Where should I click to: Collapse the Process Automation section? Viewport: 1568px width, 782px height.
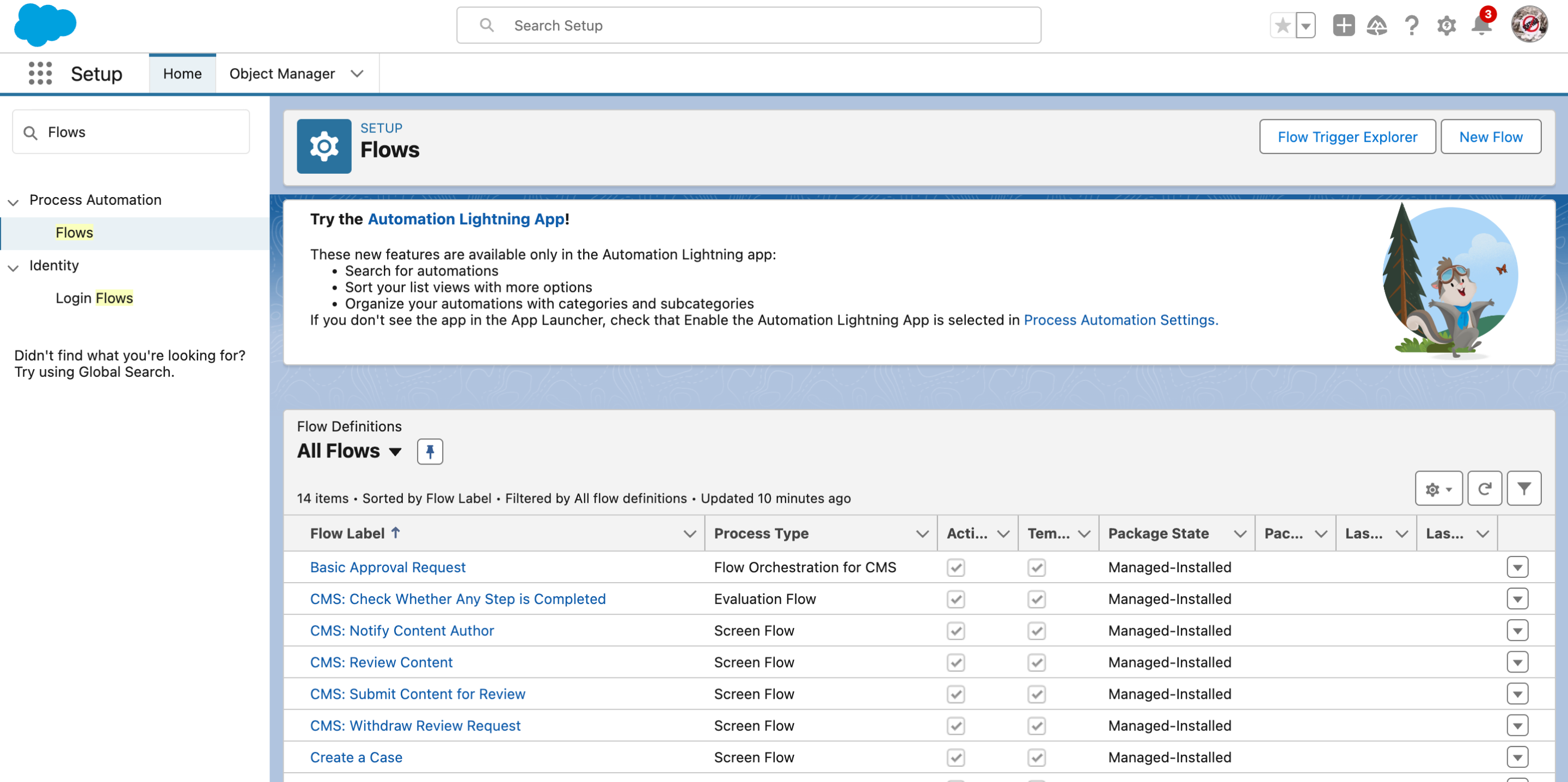(14, 201)
